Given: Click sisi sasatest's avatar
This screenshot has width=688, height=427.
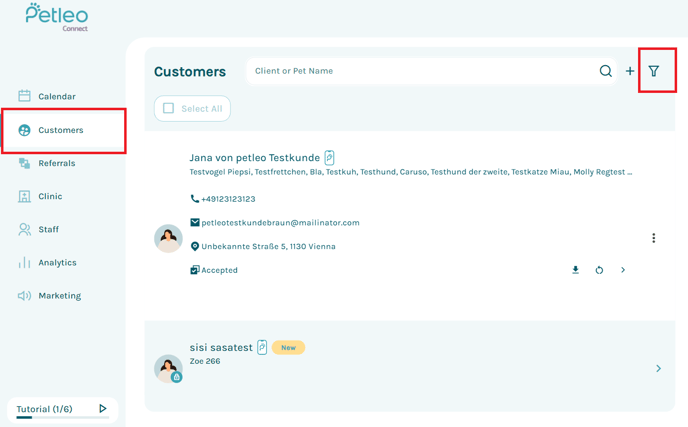Looking at the screenshot, I should [x=168, y=369].
